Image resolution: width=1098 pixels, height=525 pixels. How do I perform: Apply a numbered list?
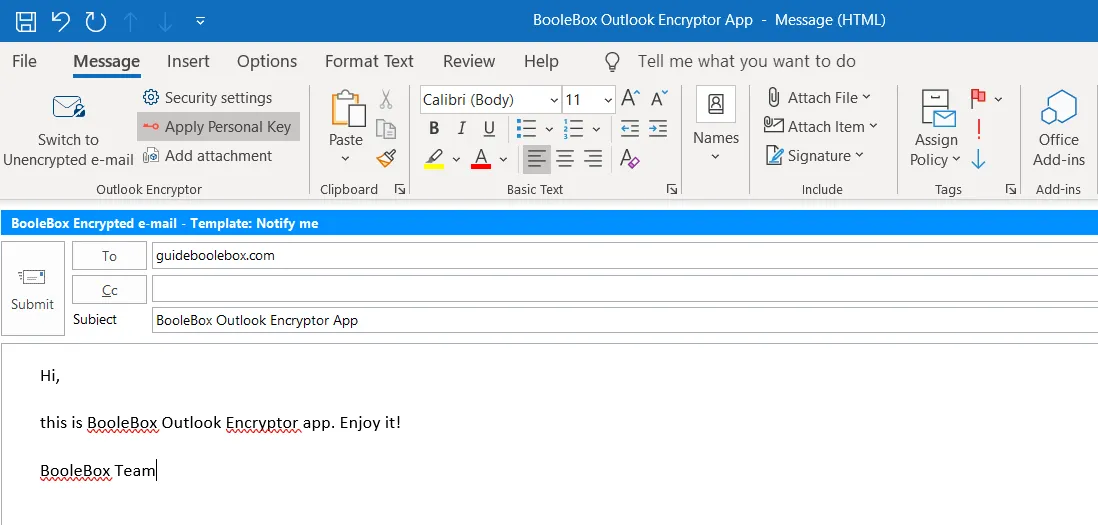(574, 129)
